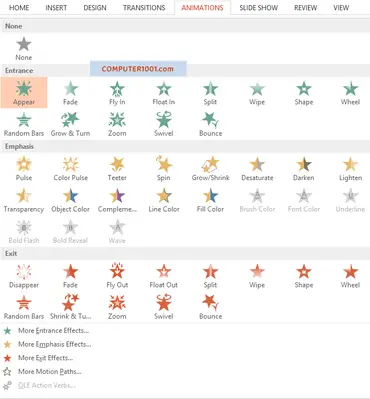Select the Float In entrance effect

(164, 93)
